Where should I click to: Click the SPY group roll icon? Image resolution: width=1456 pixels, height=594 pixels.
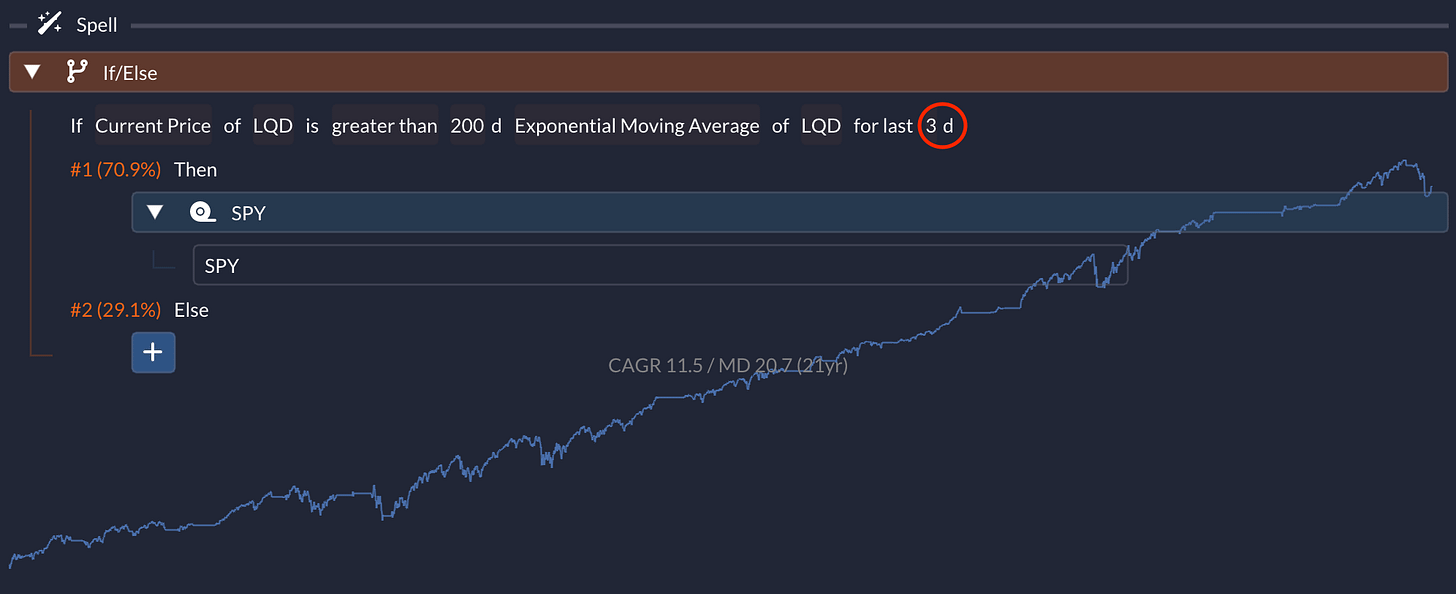click(x=203, y=212)
